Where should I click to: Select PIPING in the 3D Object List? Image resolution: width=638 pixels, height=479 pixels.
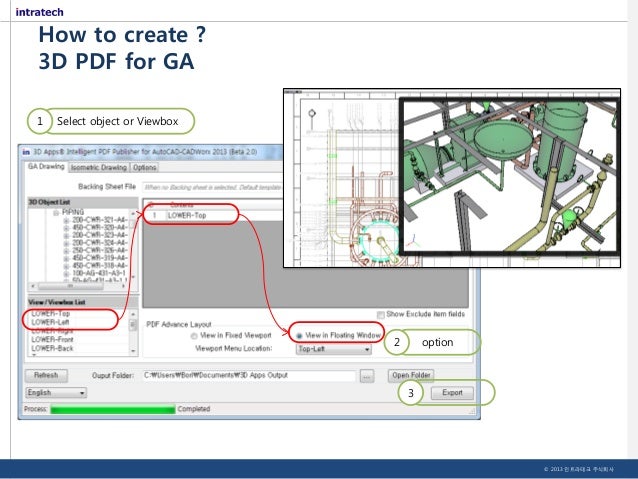73,212
